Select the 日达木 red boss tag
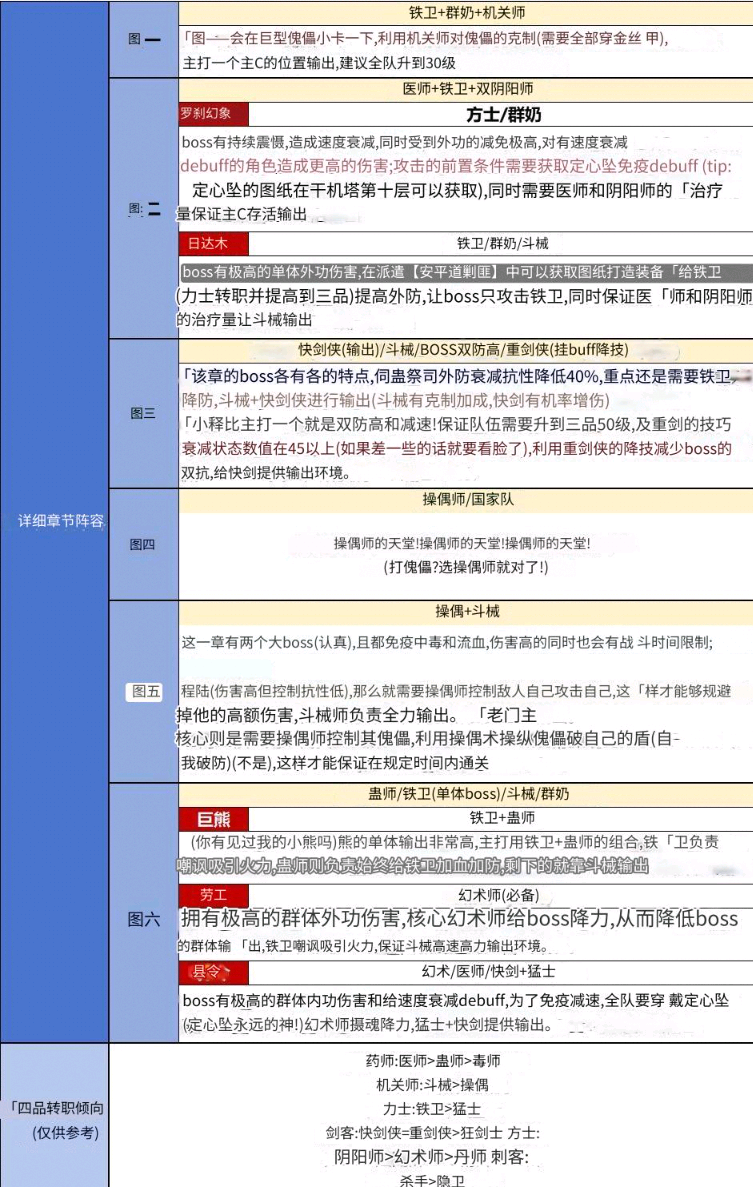This screenshot has height=1187, width=753. click(208, 243)
